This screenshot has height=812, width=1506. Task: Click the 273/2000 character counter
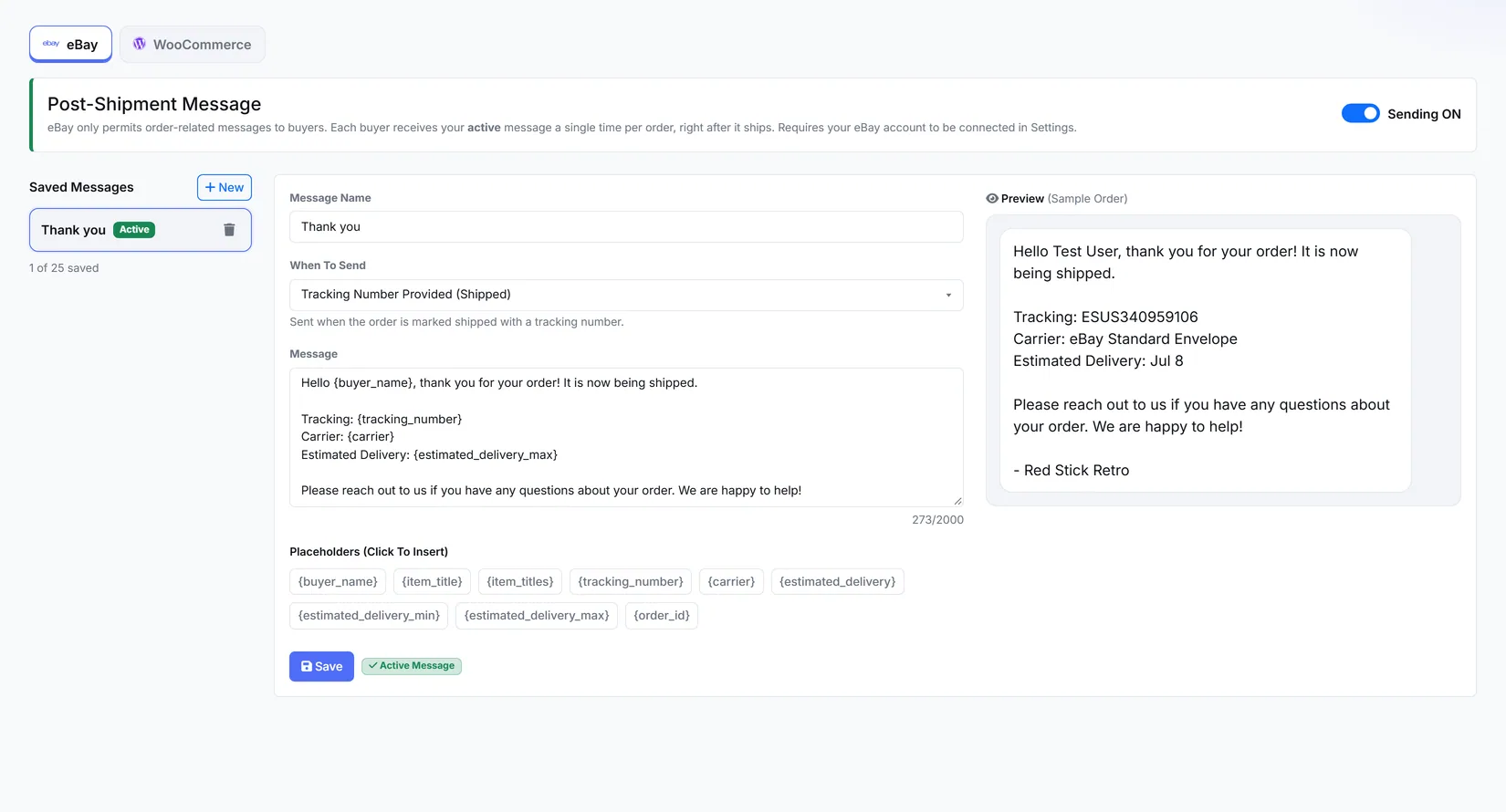937,520
